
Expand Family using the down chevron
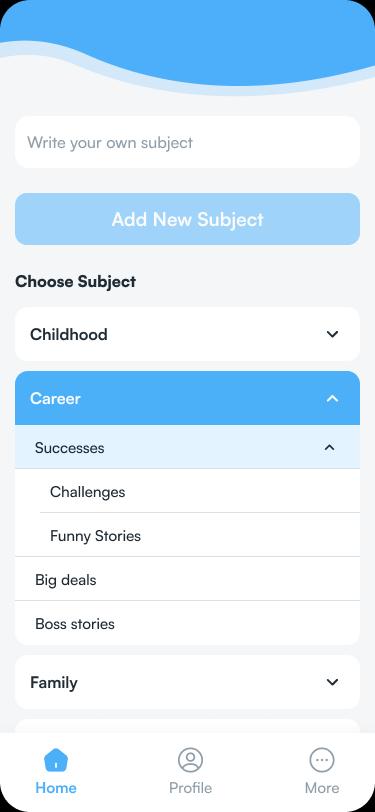(333, 682)
